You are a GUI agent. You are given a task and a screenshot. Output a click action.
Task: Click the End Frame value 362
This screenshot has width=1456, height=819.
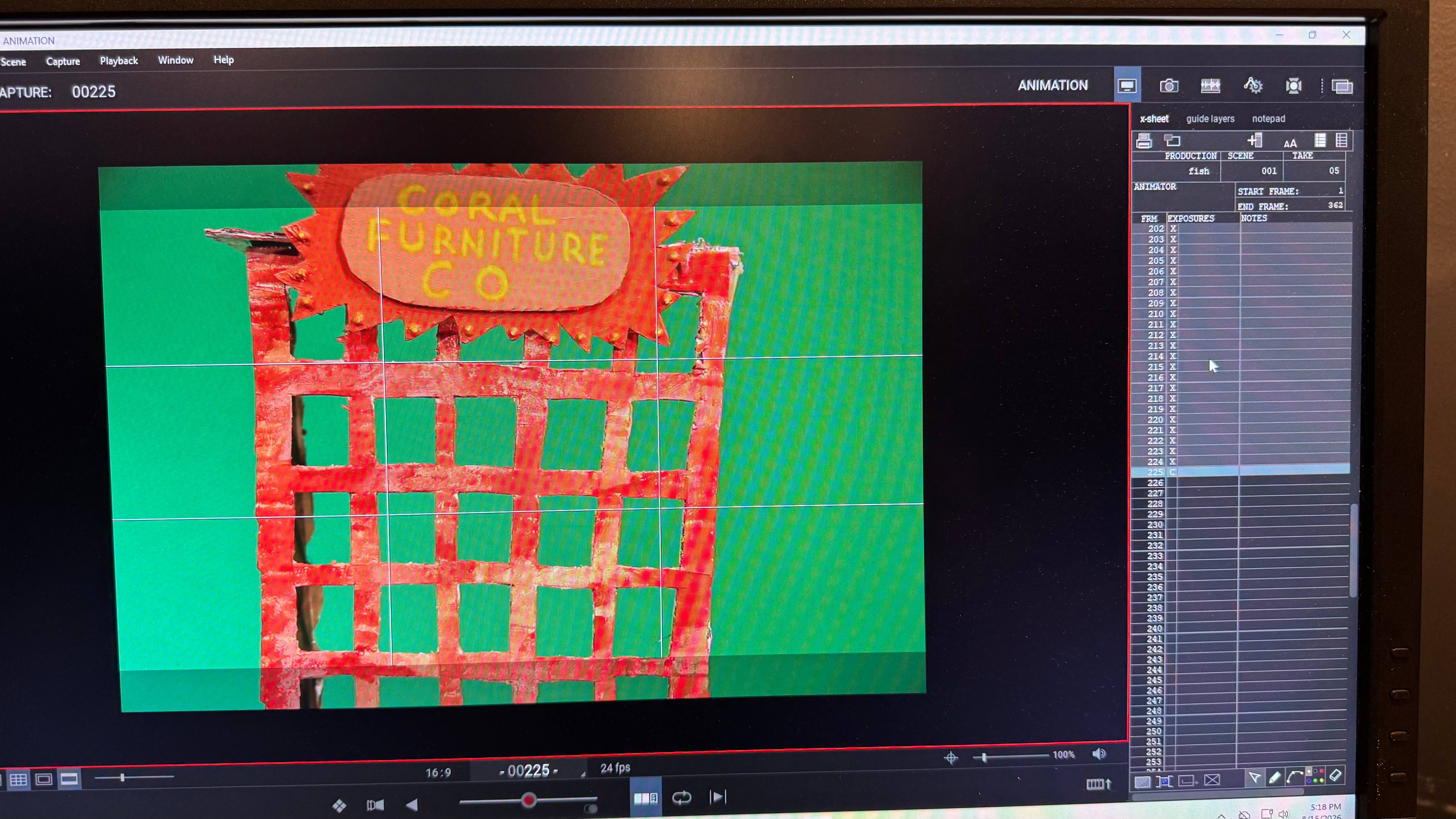pyautogui.click(x=1336, y=205)
